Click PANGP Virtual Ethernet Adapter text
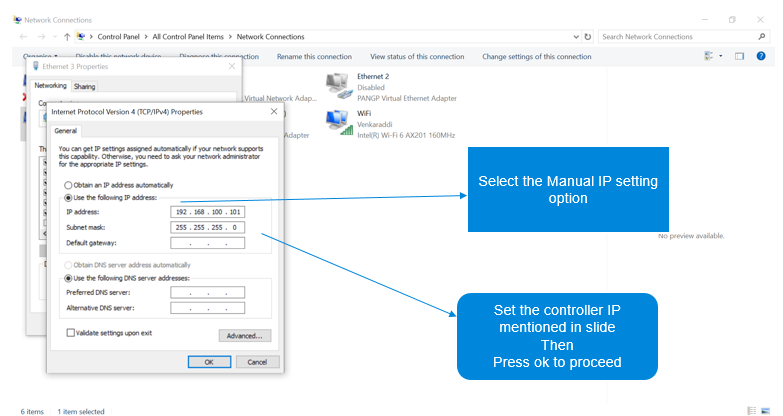The width and height of the screenshot is (783, 416). [406, 98]
